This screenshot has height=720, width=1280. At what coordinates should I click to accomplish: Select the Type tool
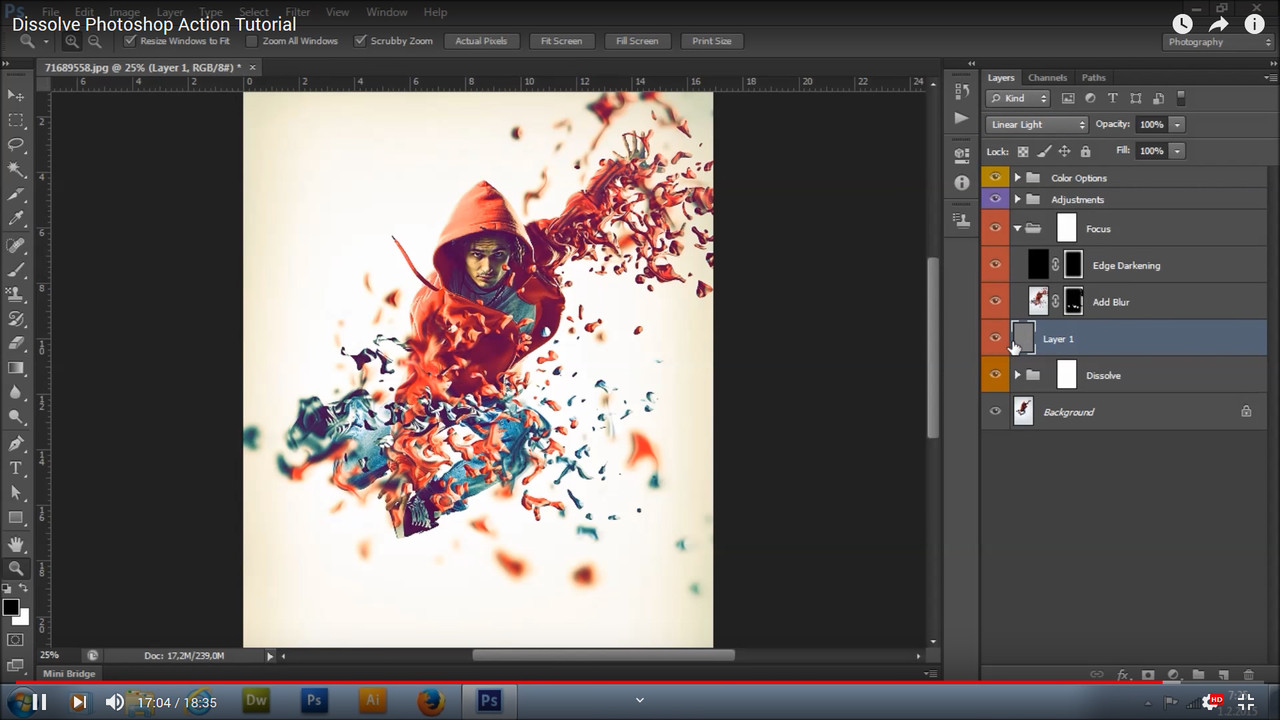pos(16,468)
